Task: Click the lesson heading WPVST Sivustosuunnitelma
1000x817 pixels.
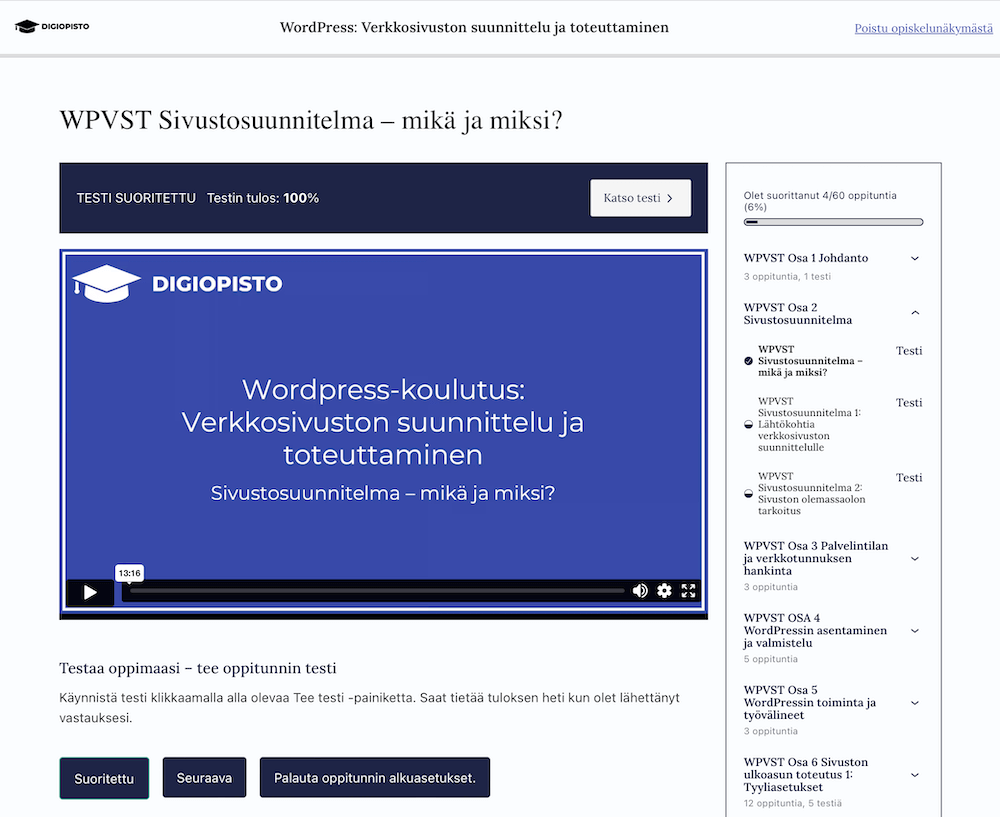Action: (x=311, y=120)
